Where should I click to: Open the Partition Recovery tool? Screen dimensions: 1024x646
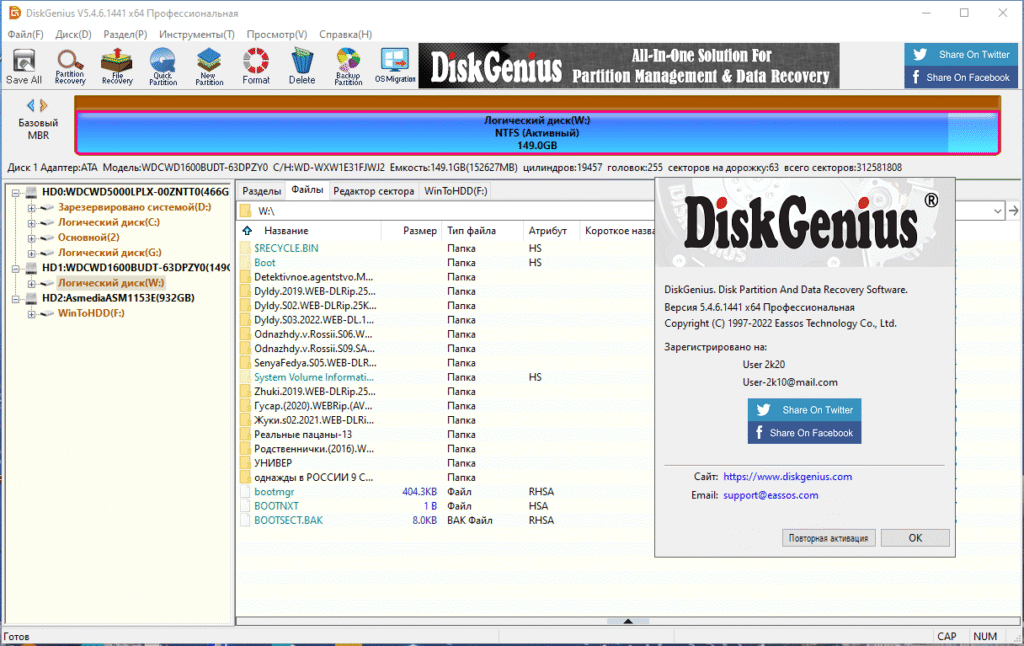(70, 66)
